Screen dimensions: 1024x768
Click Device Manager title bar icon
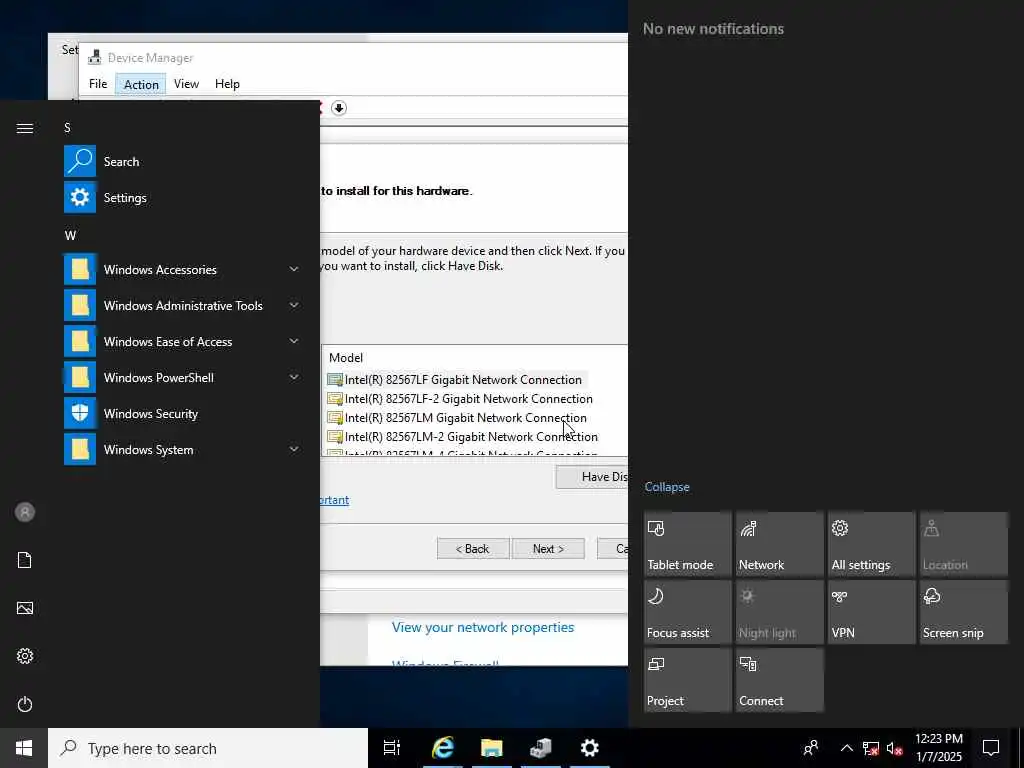coord(95,57)
